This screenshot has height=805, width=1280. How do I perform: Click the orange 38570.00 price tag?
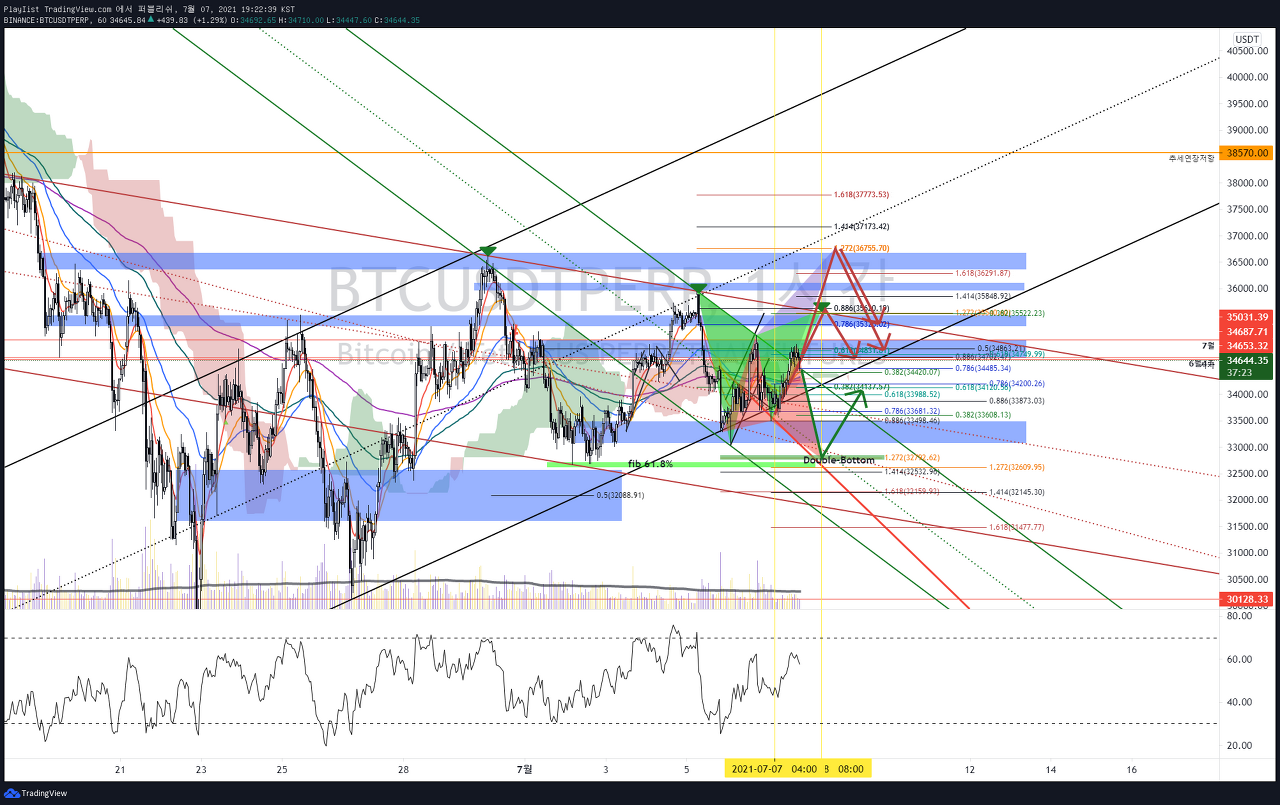1247,153
